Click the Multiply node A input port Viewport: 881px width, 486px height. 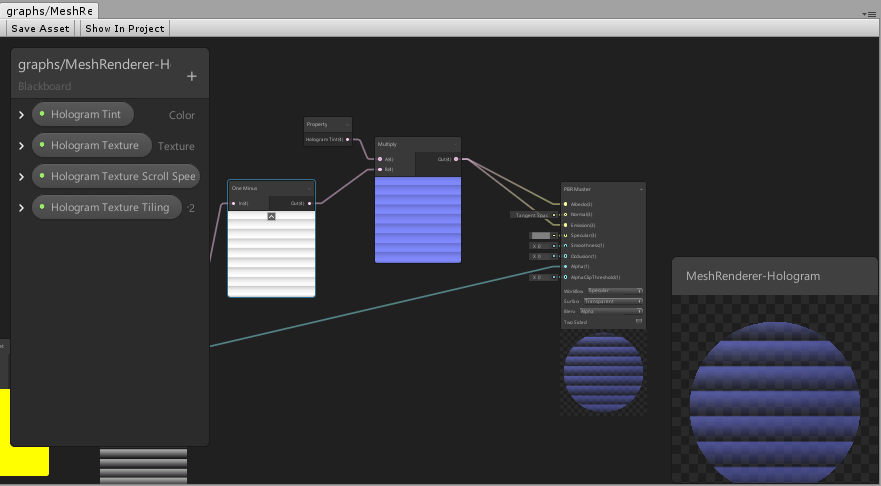[x=380, y=159]
